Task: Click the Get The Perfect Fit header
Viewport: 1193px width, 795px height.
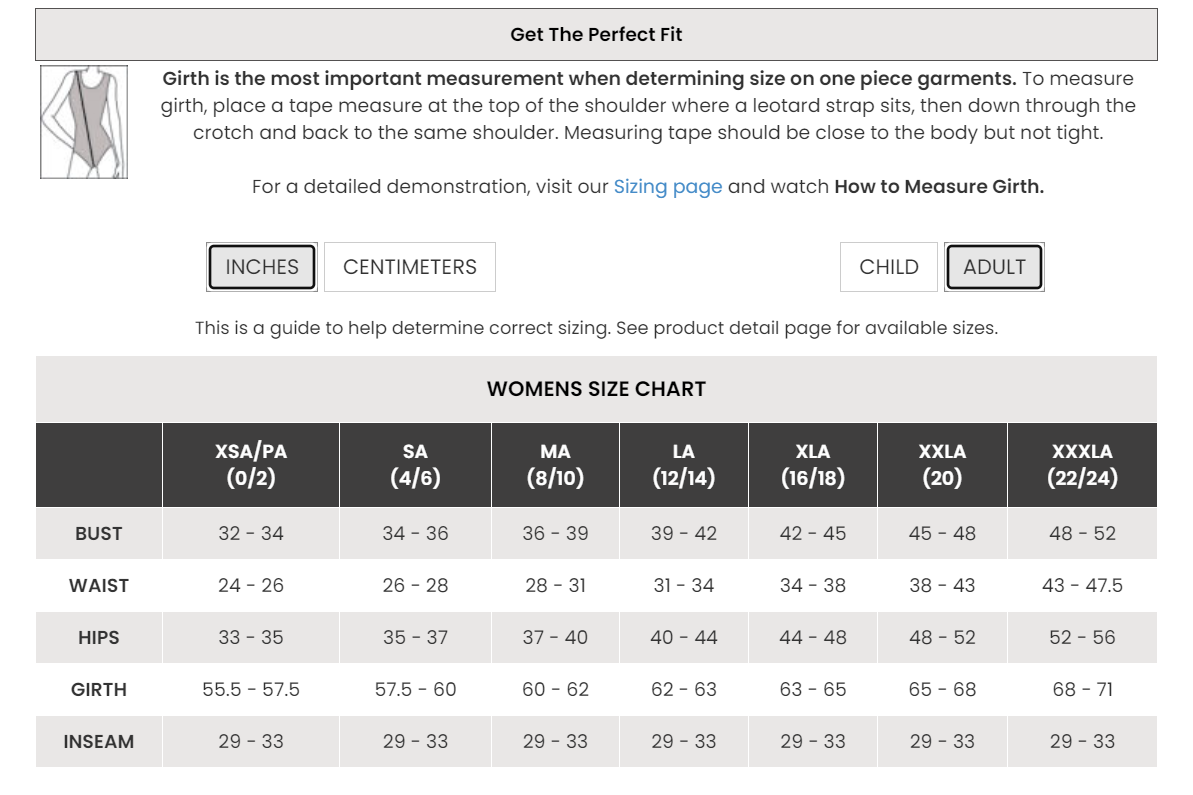Action: pos(596,35)
